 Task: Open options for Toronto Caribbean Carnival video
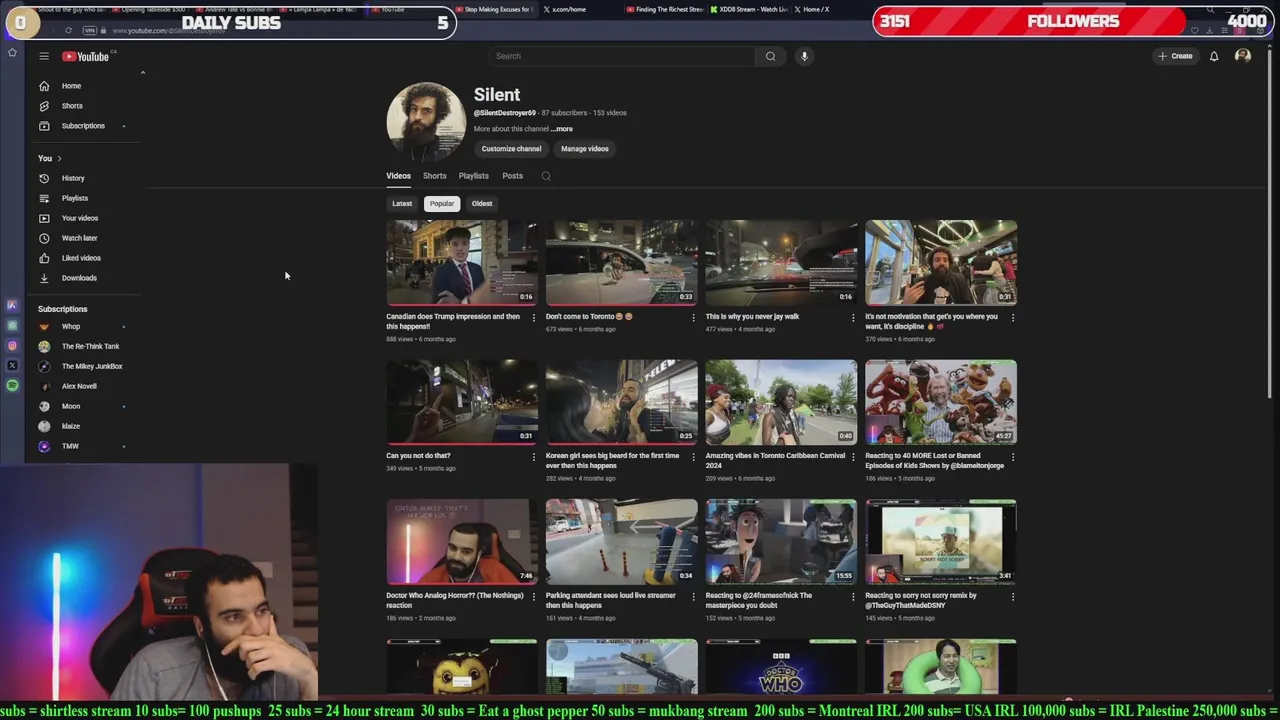(853, 457)
